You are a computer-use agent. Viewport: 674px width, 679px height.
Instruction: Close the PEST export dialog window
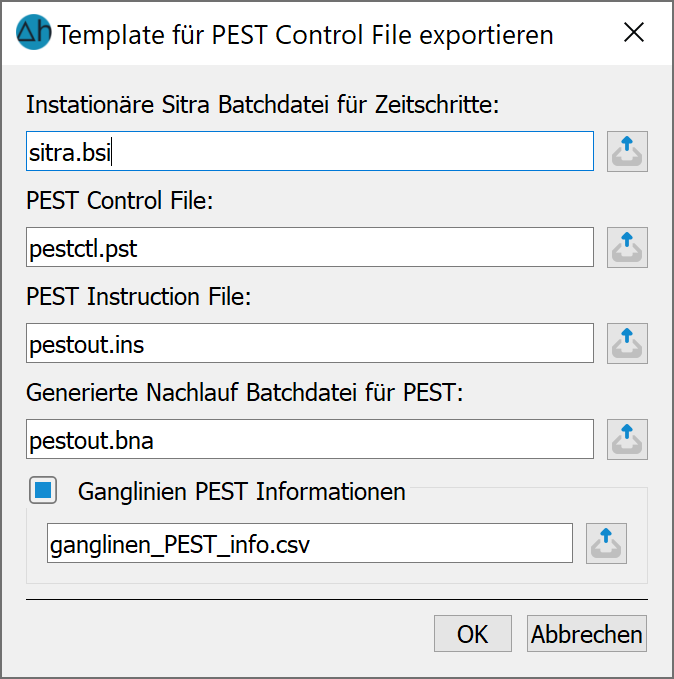(x=634, y=32)
